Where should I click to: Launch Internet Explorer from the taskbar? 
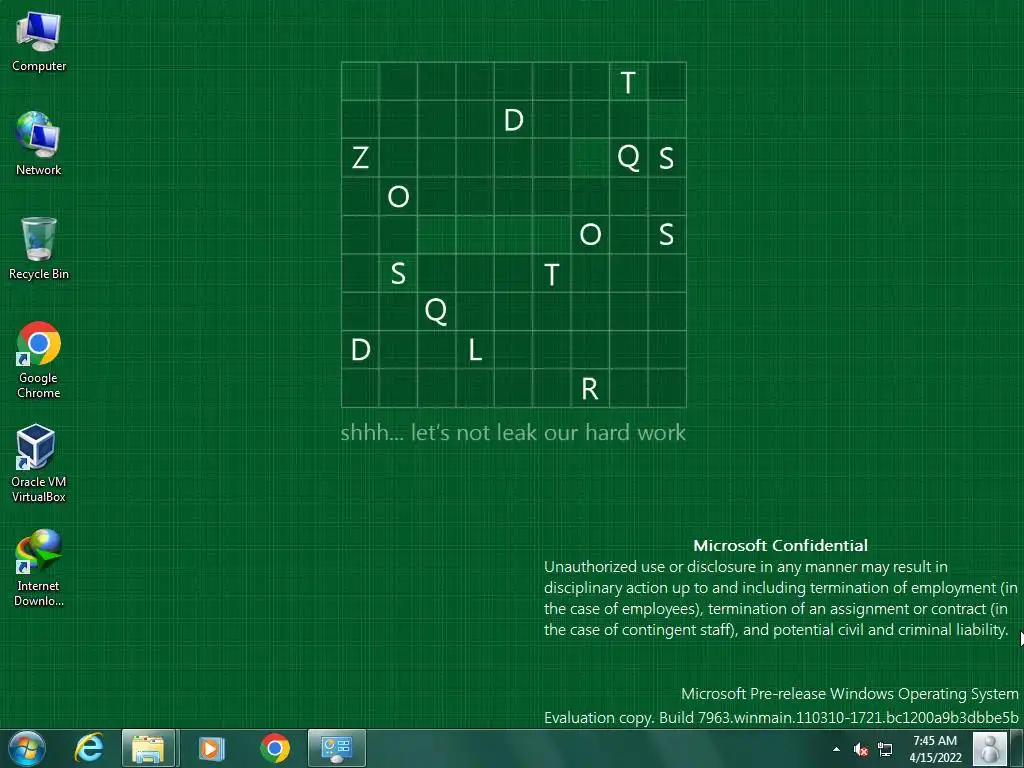(x=89, y=748)
